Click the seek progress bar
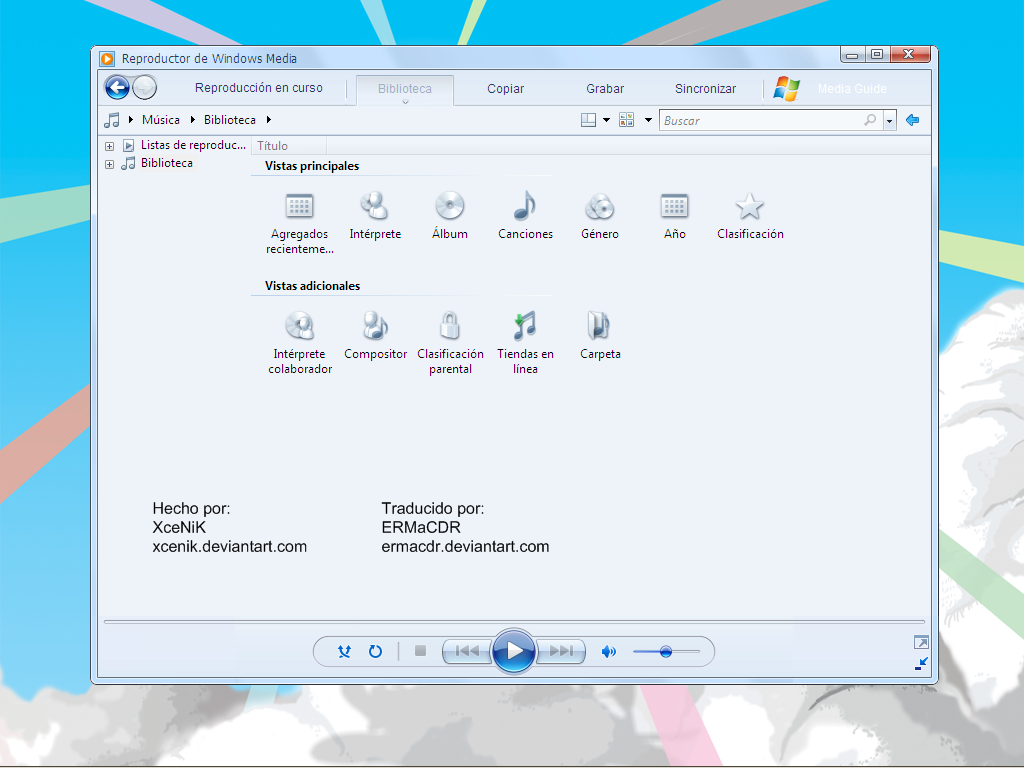 (514, 622)
